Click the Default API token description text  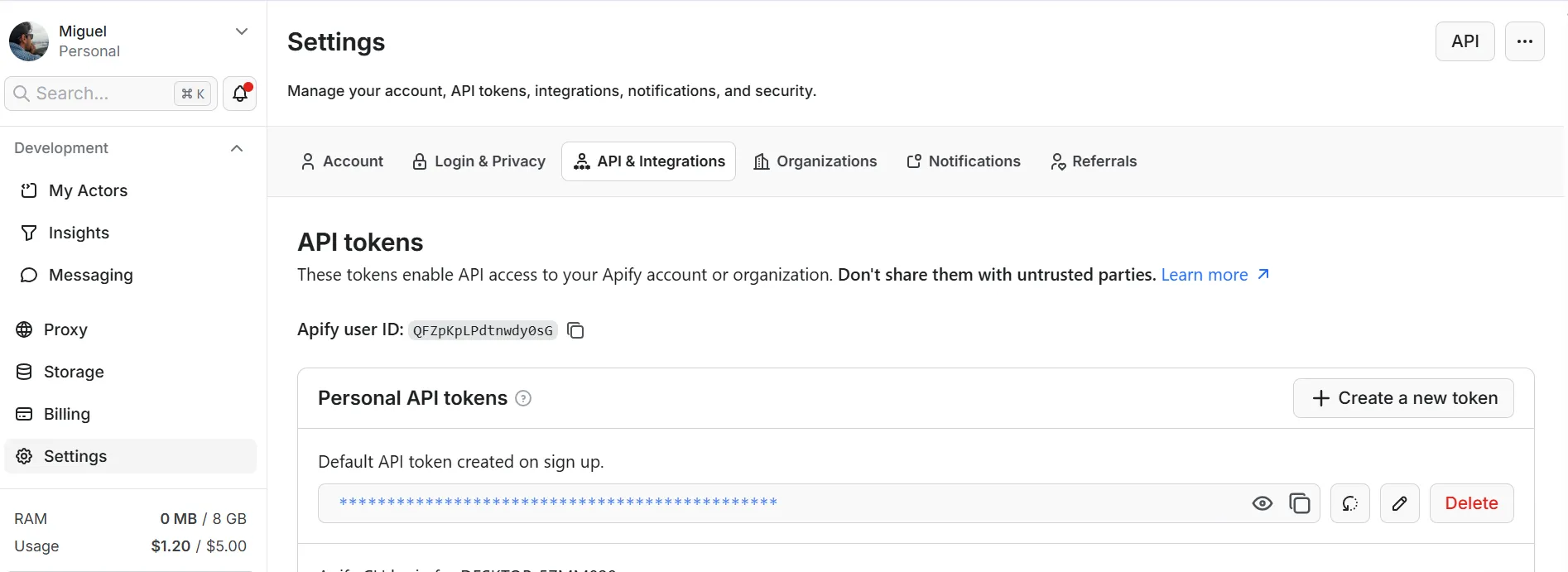coord(461,462)
